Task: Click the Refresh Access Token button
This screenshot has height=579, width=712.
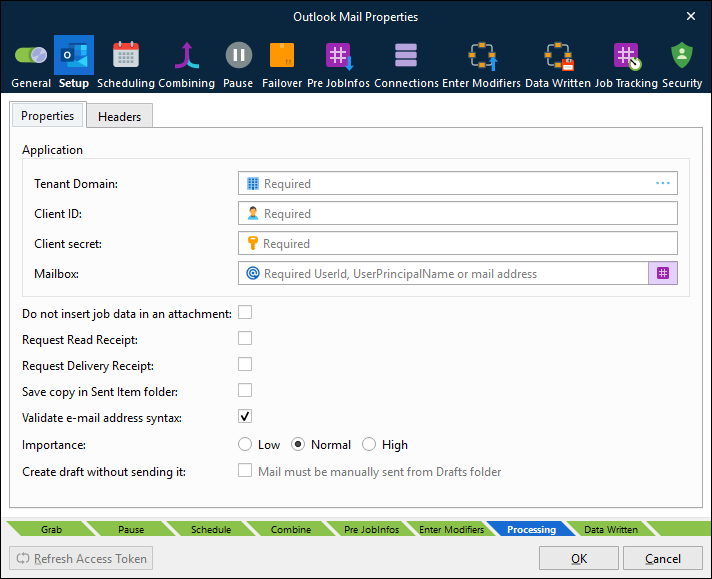Action: tap(81, 558)
